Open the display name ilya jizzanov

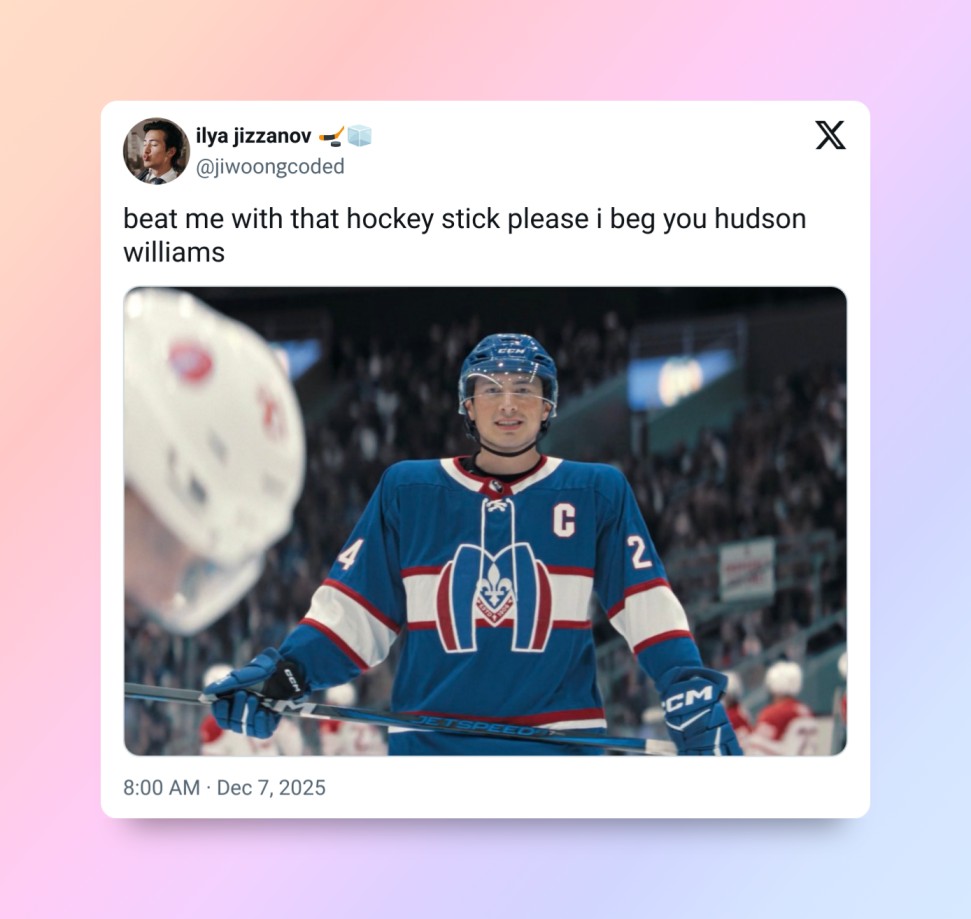click(253, 136)
